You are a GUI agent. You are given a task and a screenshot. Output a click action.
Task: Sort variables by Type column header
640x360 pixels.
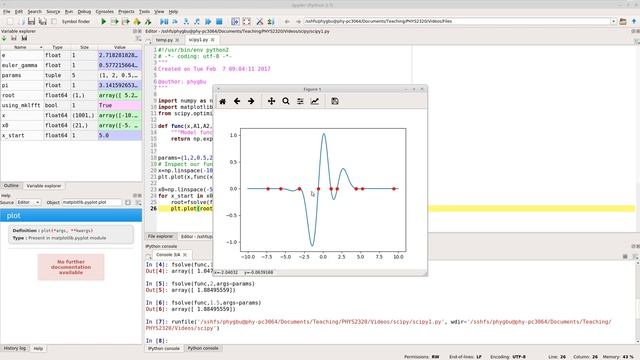pyautogui.click(x=57, y=47)
